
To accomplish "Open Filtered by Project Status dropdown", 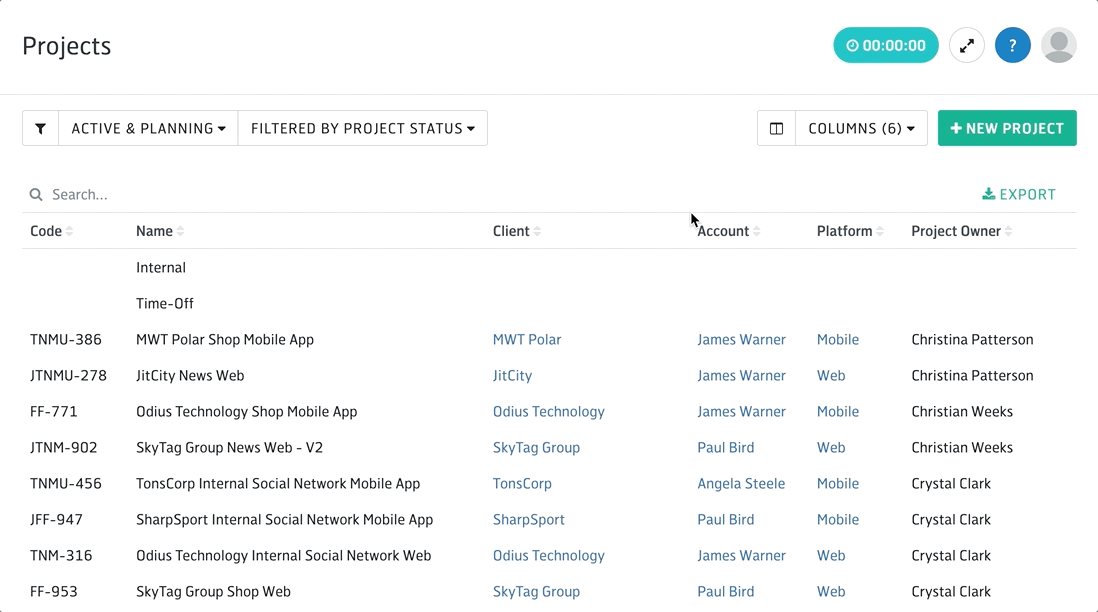I will point(363,128).
